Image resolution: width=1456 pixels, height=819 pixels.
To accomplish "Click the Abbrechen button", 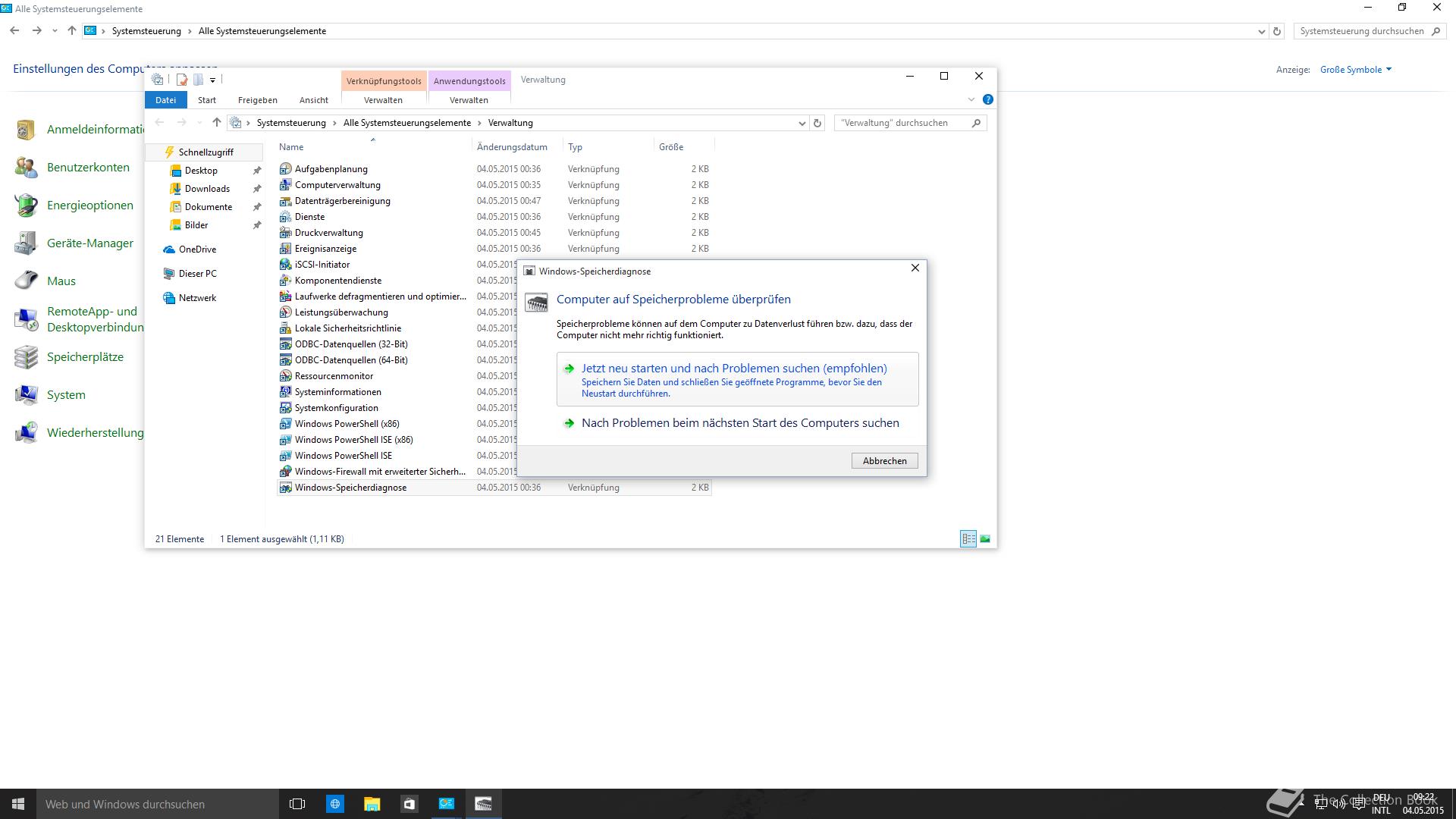I will [x=884, y=461].
